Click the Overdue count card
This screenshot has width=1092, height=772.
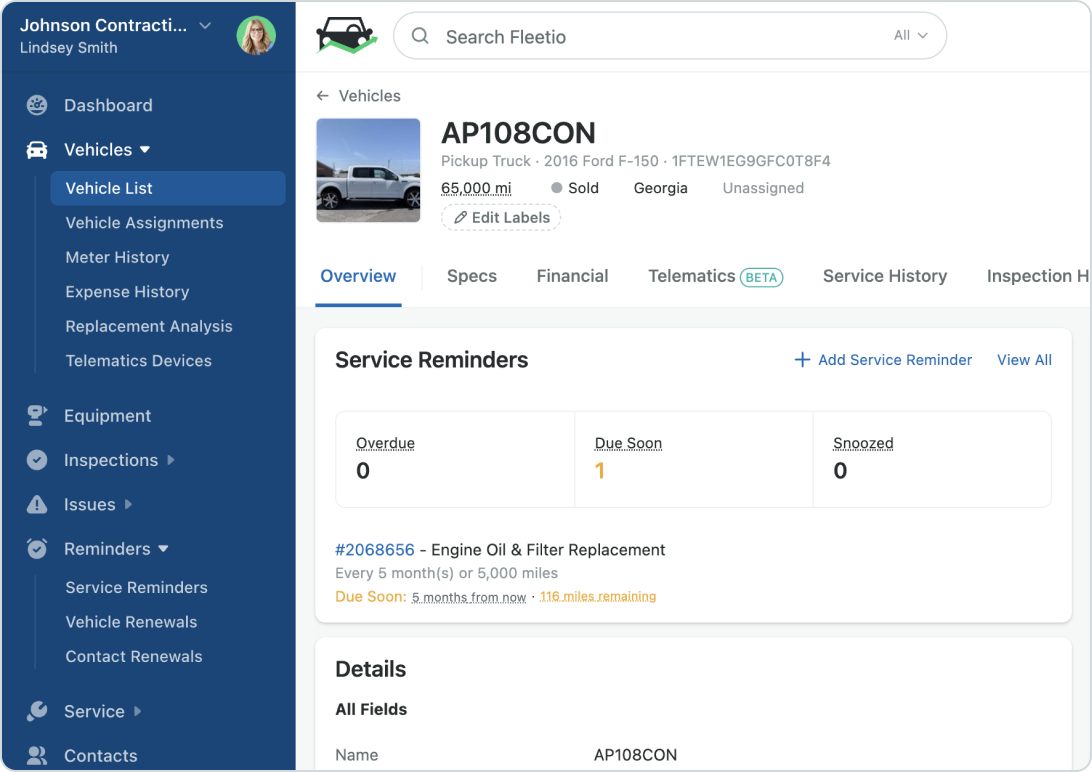click(x=455, y=459)
